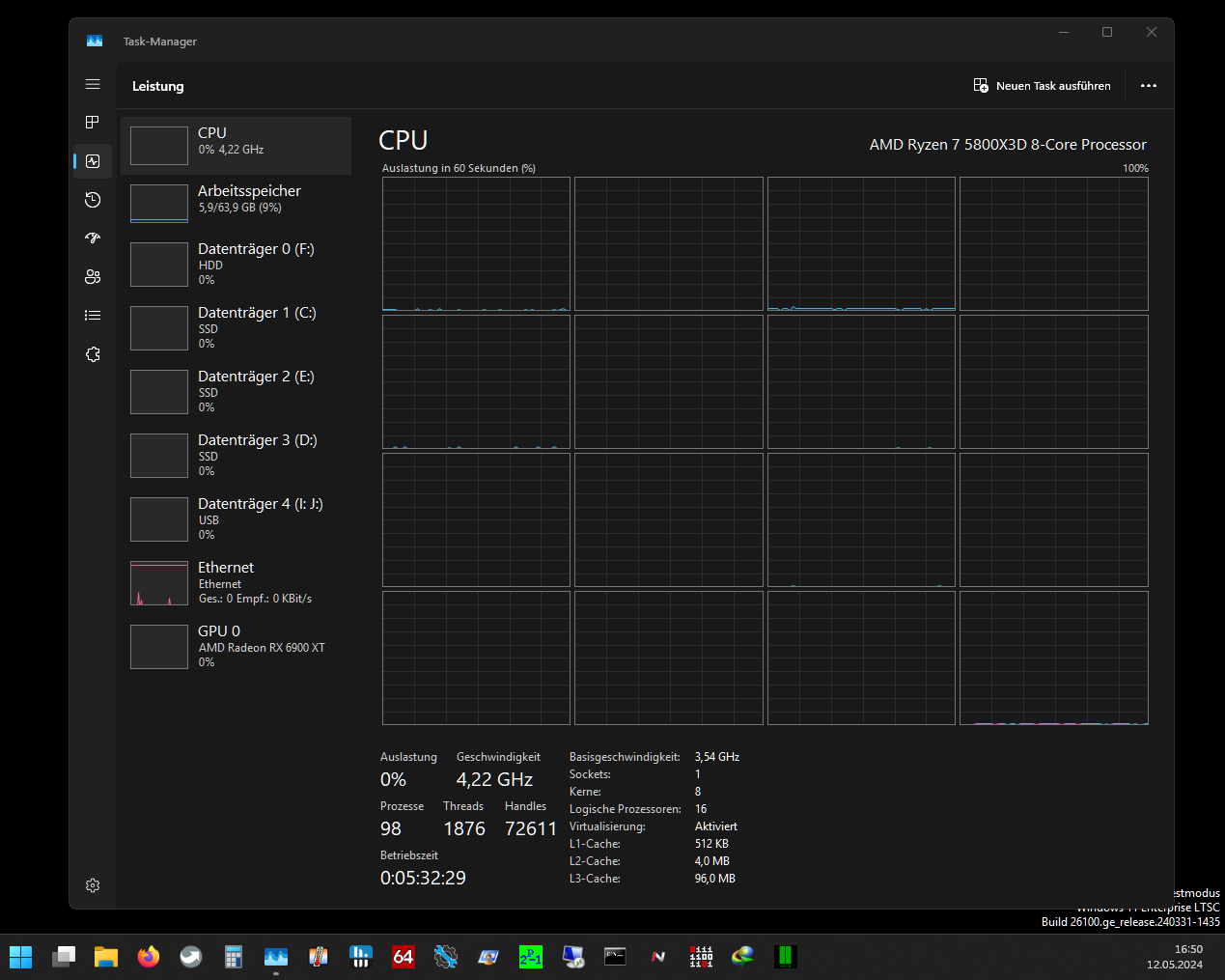Click the '100%' graph scale label

pos(1135,168)
